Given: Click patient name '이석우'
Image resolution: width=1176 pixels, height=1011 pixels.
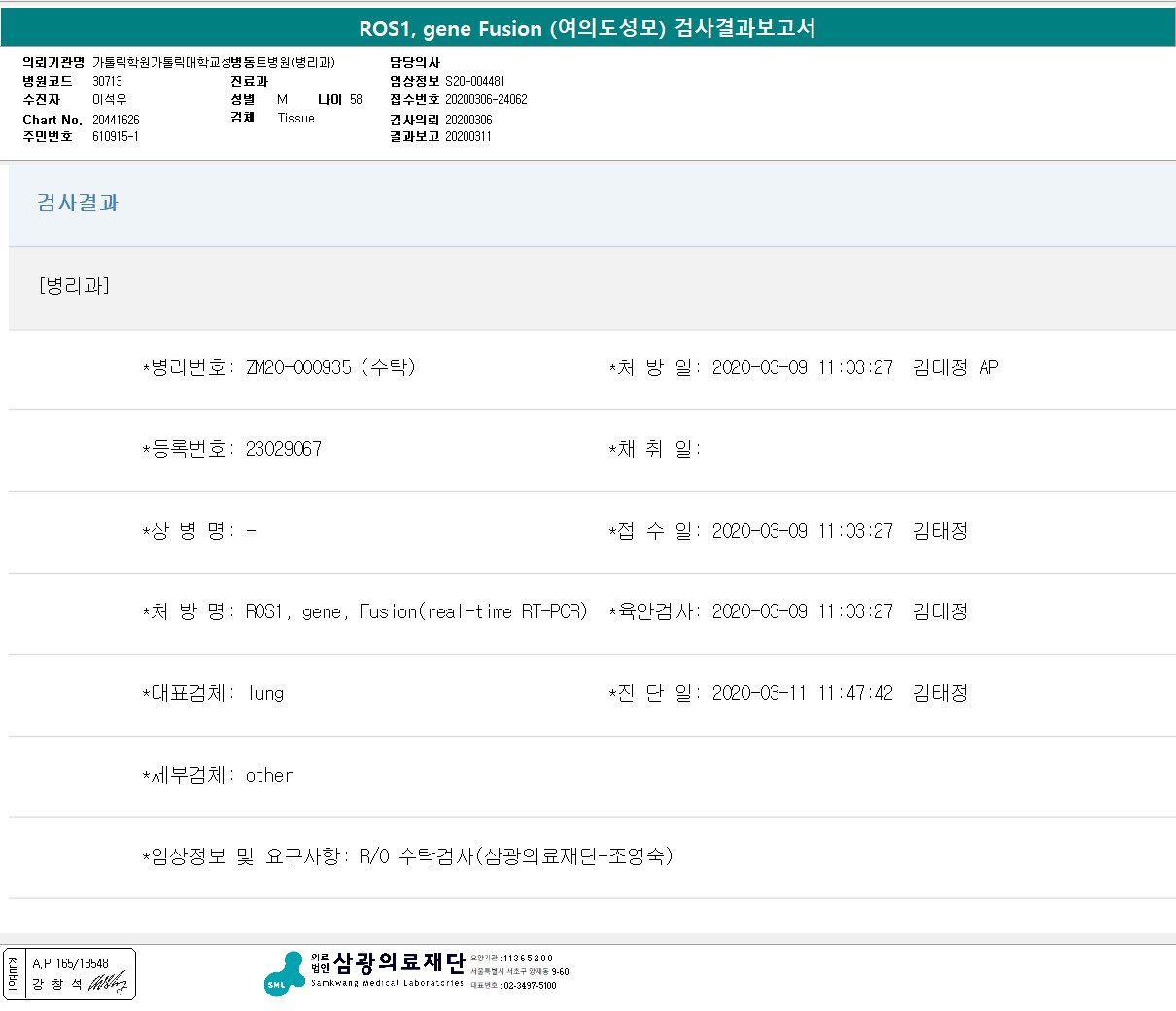Looking at the screenshot, I should [109, 100].
